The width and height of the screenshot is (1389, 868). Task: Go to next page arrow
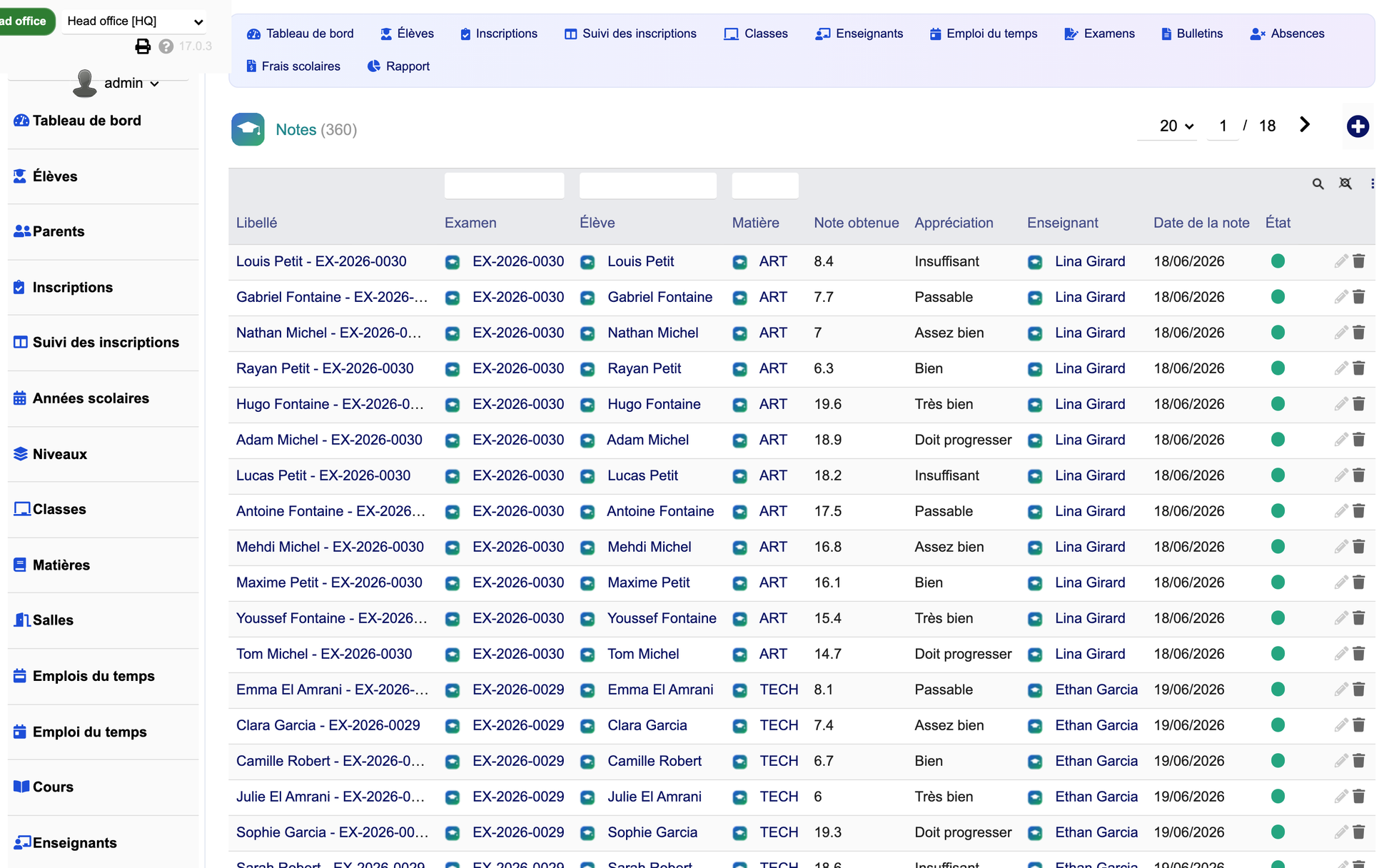click(1305, 125)
